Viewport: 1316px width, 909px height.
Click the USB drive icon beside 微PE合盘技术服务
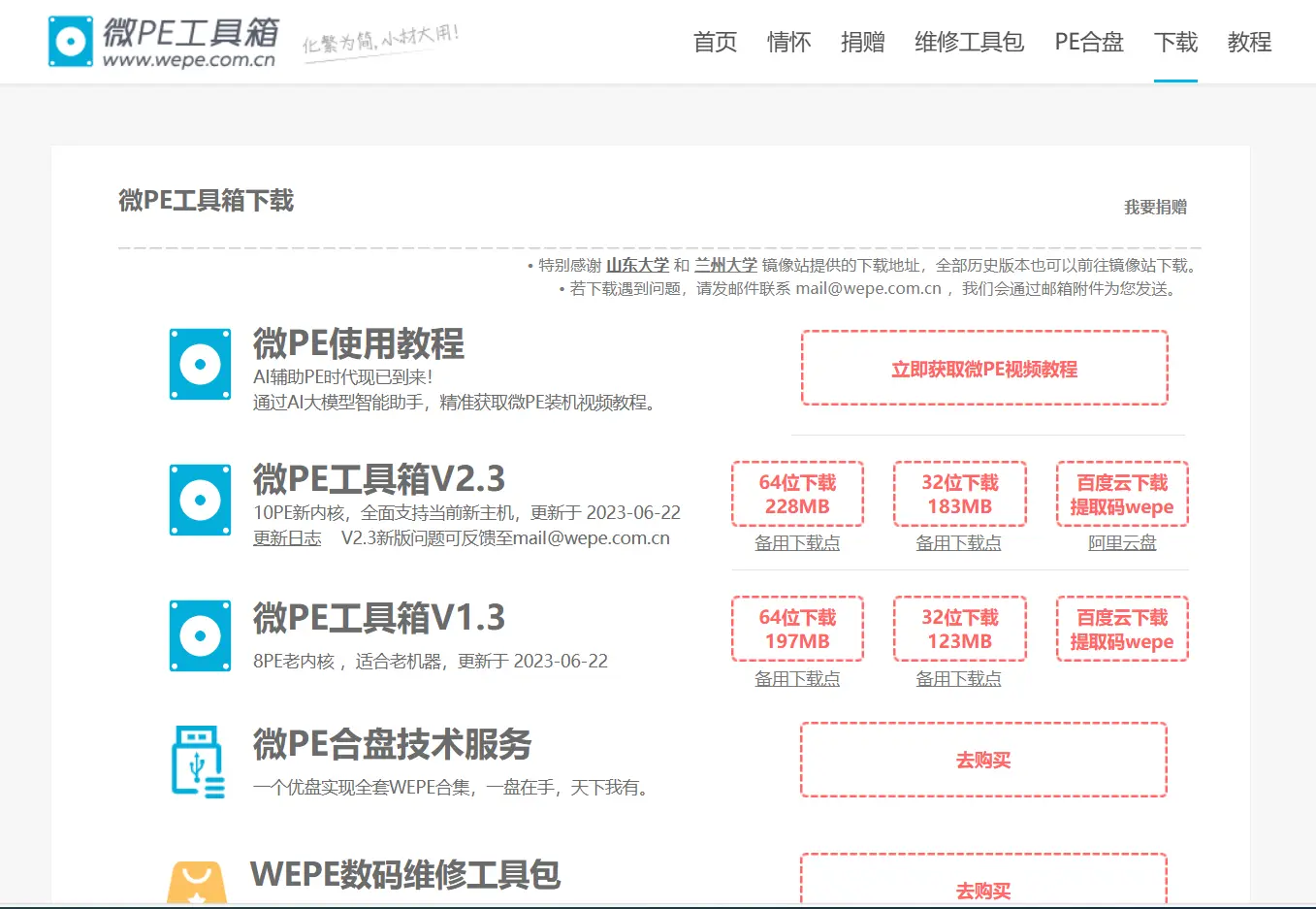(x=198, y=762)
